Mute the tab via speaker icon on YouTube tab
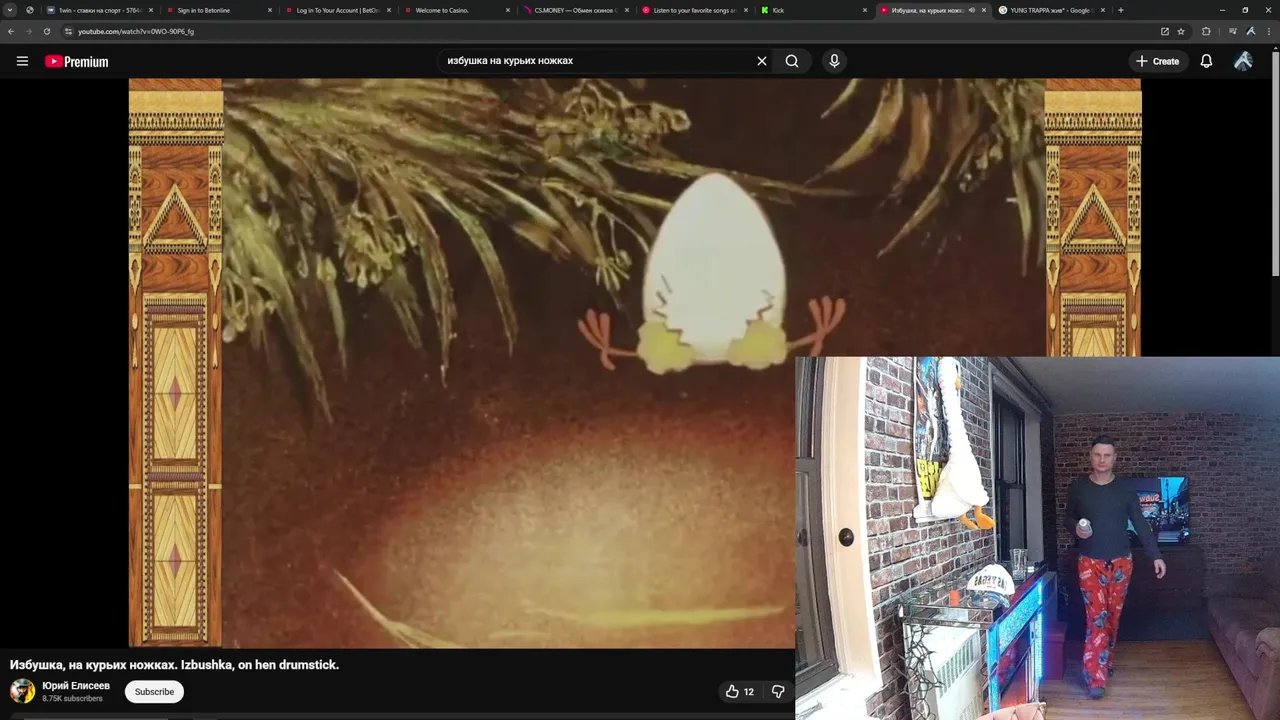 tap(972, 10)
